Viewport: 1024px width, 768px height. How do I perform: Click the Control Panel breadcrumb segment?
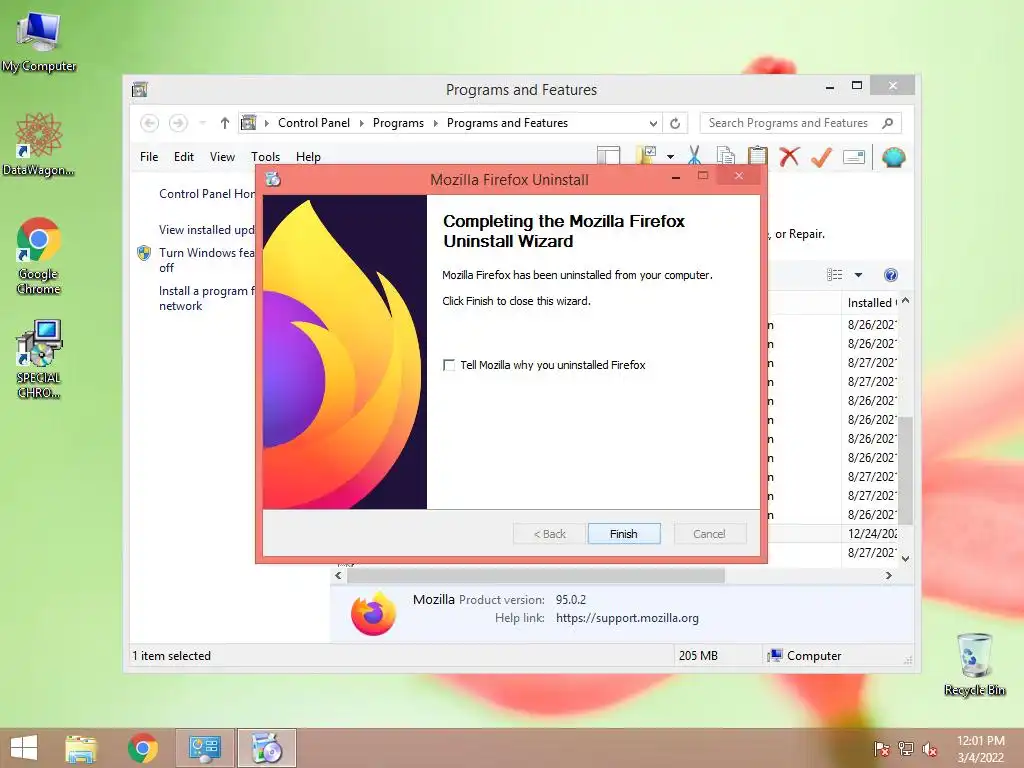314,123
